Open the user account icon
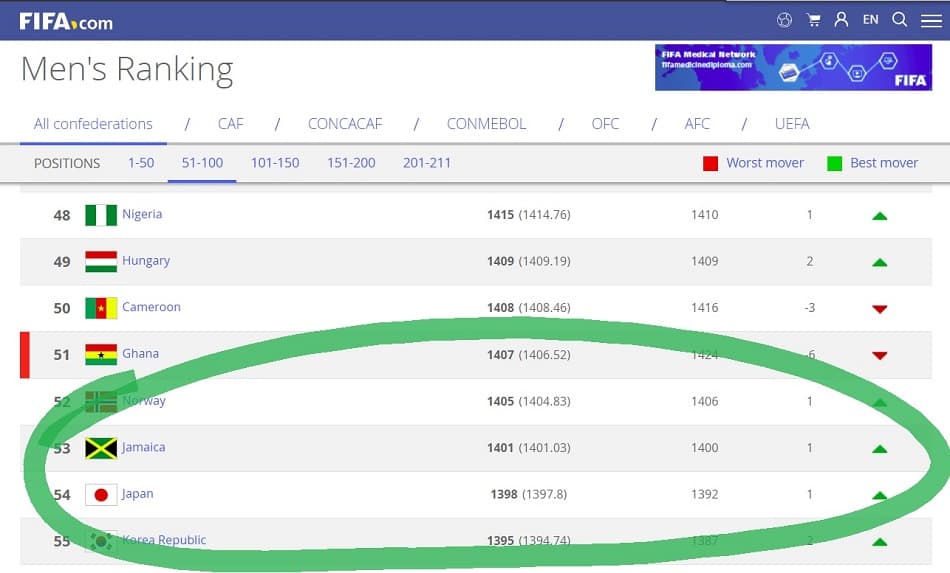The height and width of the screenshot is (573, 950). tap(841, 19)
